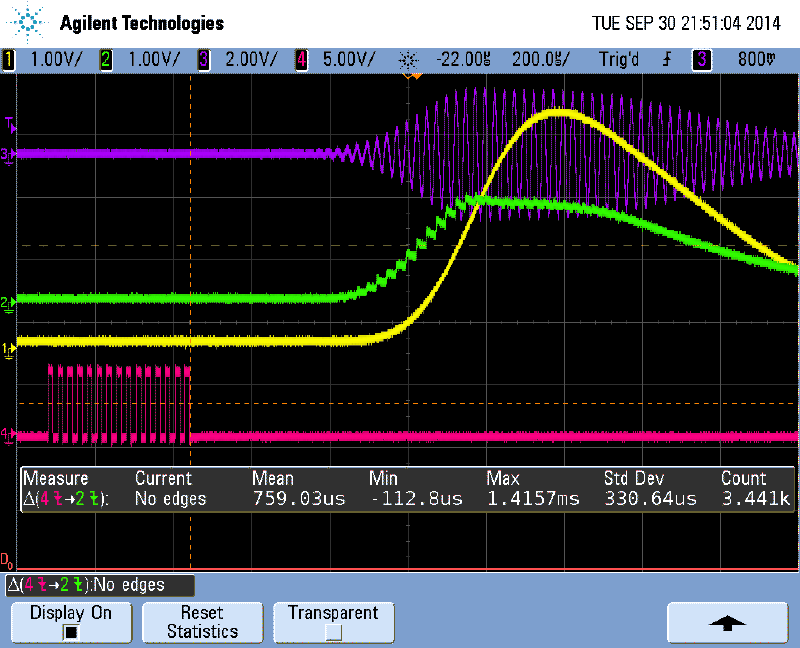Click the Trig'd status indicator

pyautogui.click(x=618, y=60)
